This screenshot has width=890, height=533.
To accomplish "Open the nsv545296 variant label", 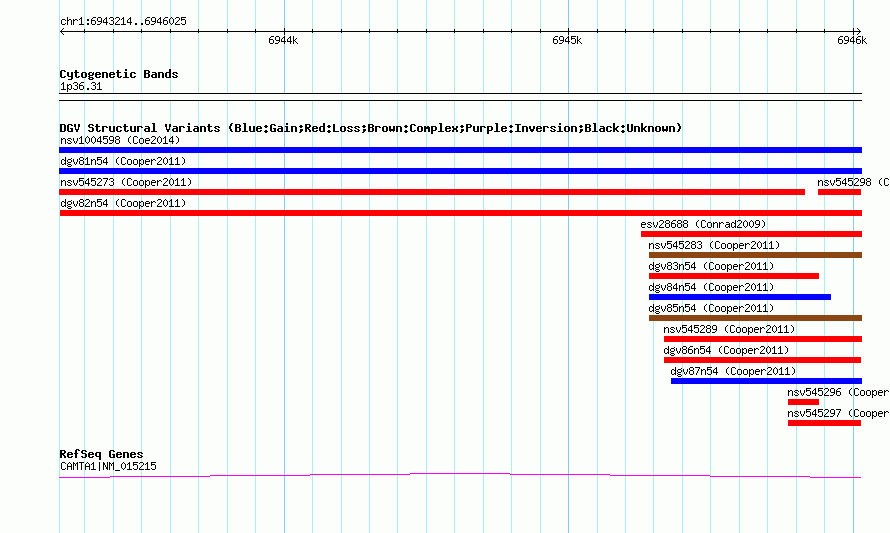I will (x=838, y=392).
